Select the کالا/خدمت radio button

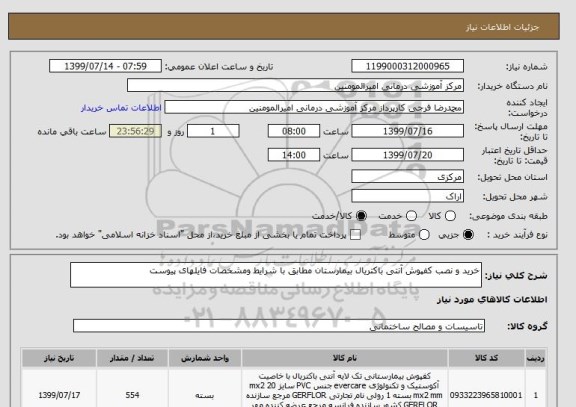click(361, 216)
